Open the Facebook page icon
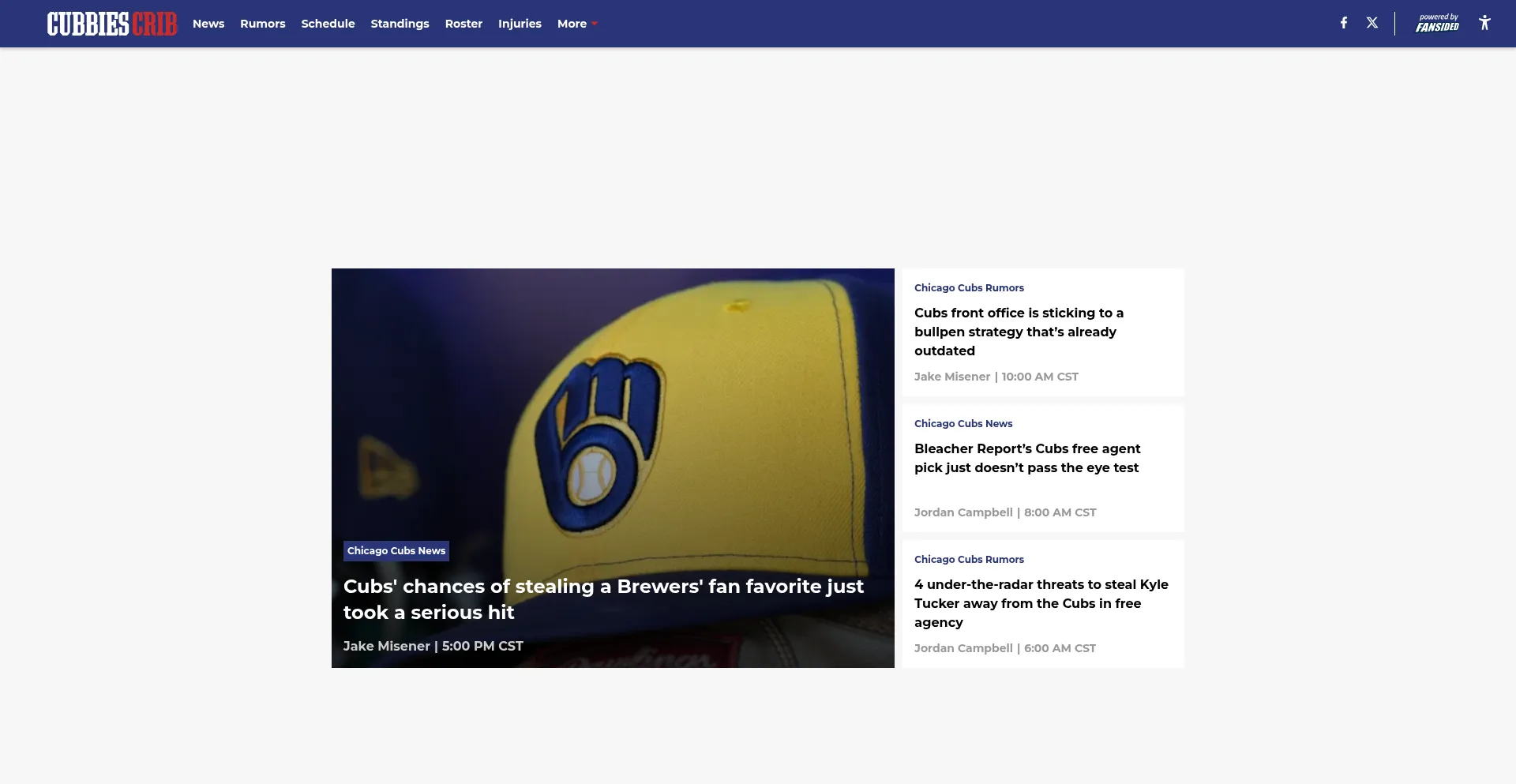 pyautogui.click(x=1343, y=23)
